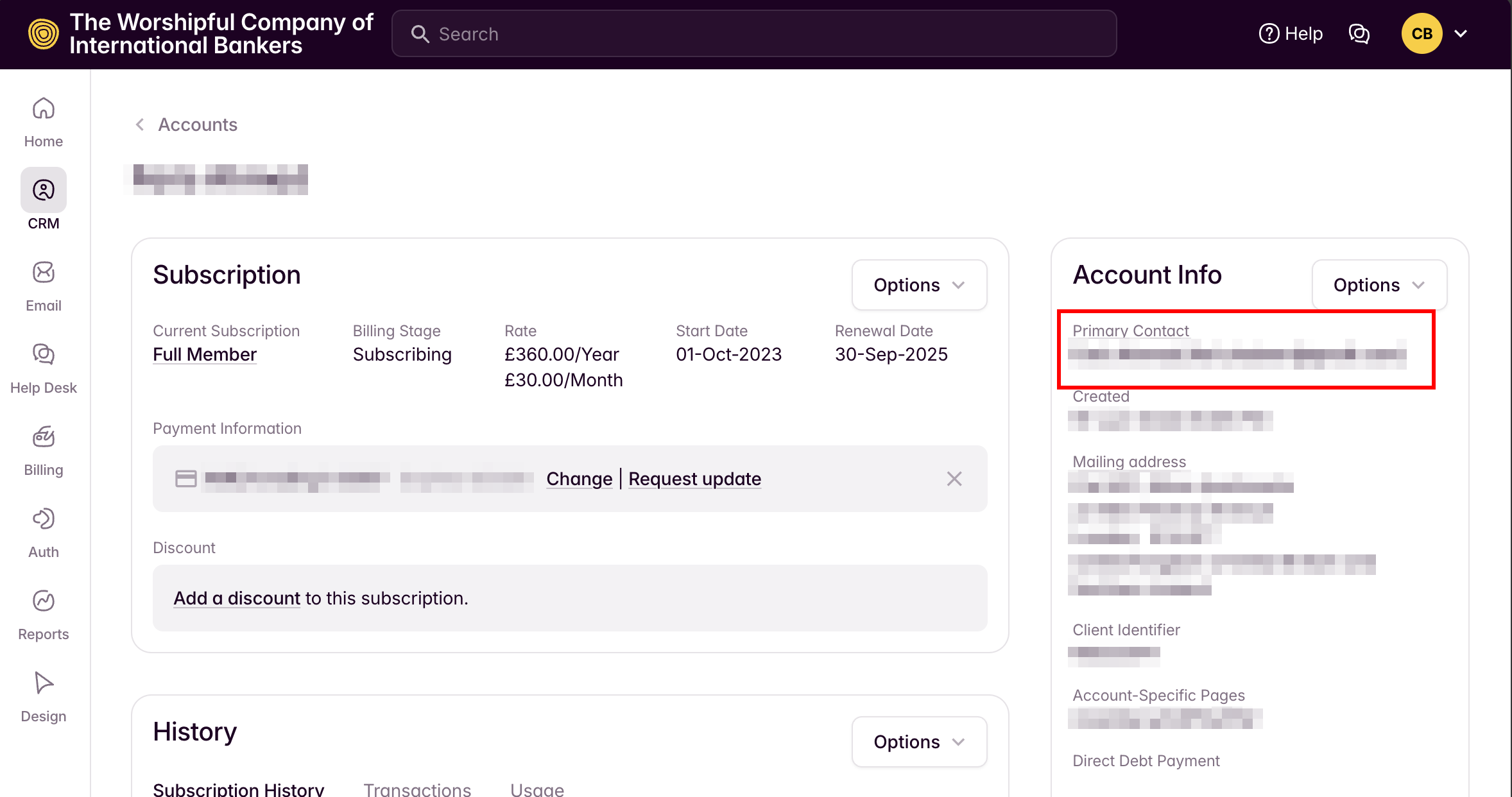The height and width of the screenshot is (797, 1512).
Task: Select the CRM sidebar icon
Action: click(44, 191)
